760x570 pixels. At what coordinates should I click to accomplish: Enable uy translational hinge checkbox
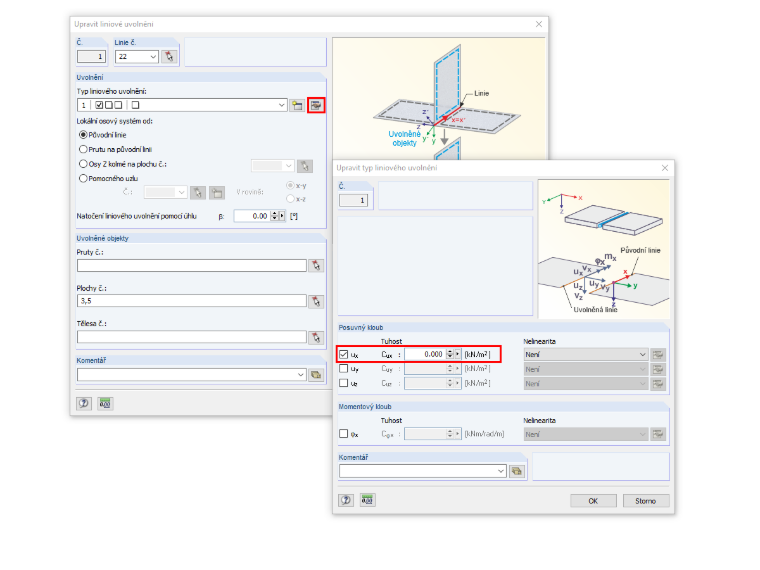click(344, 369)
